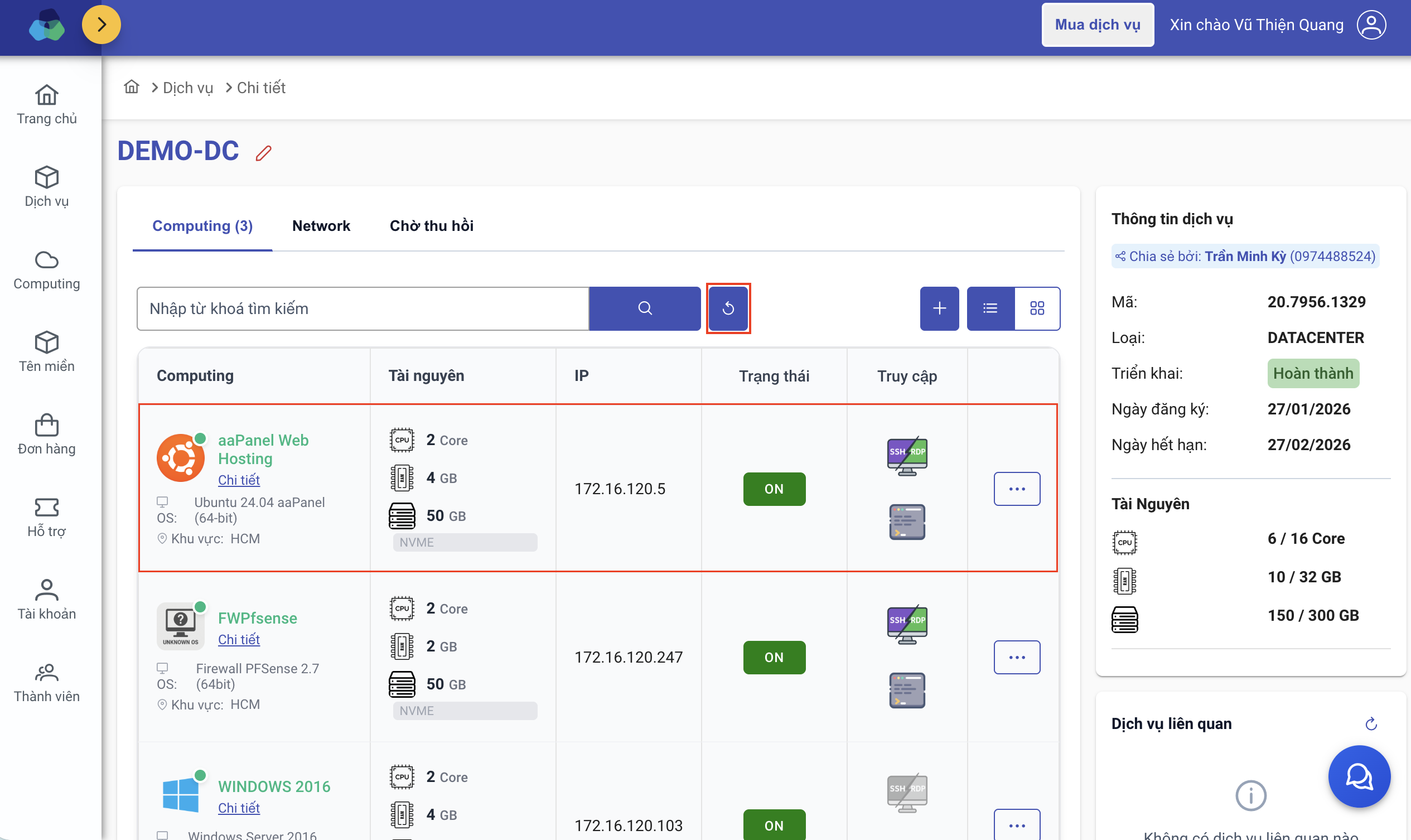The height and width of the screenshot is (840, 1411).
Task: Open Chi tiết link for WINDOWS 2016
Action: click(x=239, y=808)
